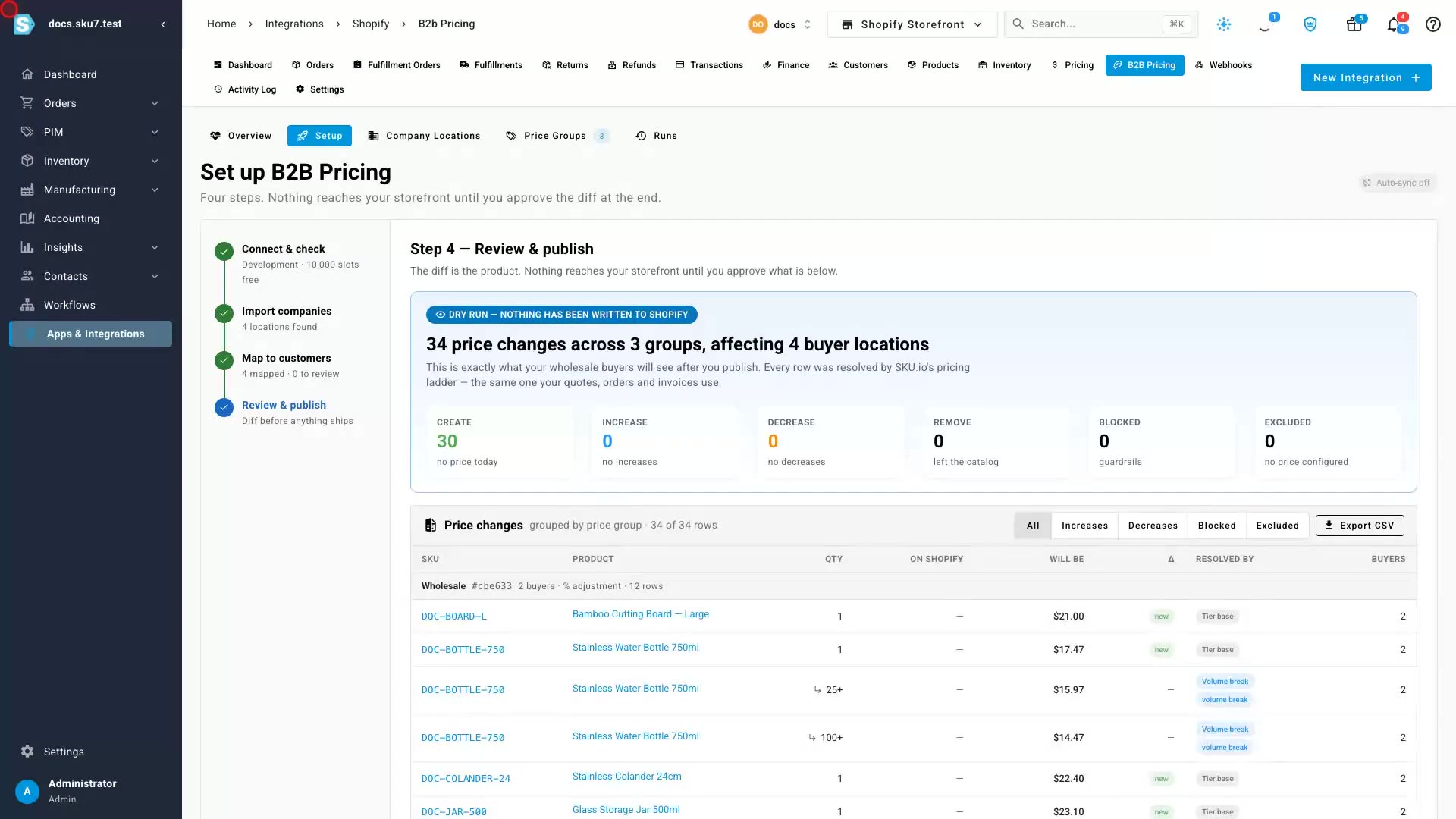Show only Blocked price changes
The width and height of the screenshot is (1456, 819).
click(x=1216, y=526)
